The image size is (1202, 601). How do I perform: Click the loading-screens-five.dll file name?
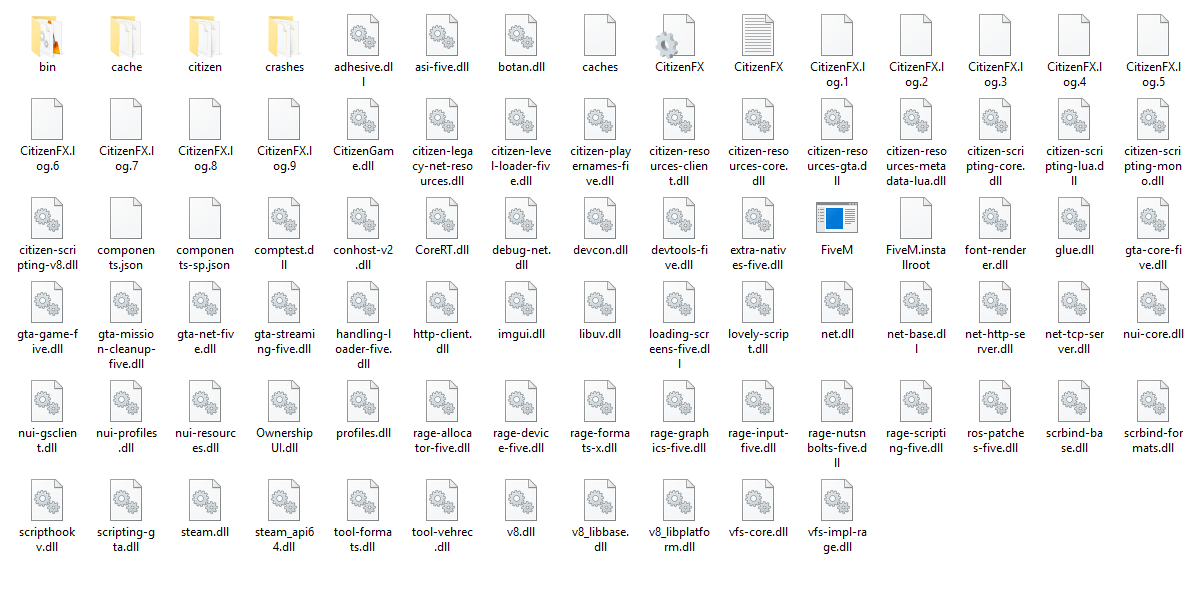pos(680,348)
